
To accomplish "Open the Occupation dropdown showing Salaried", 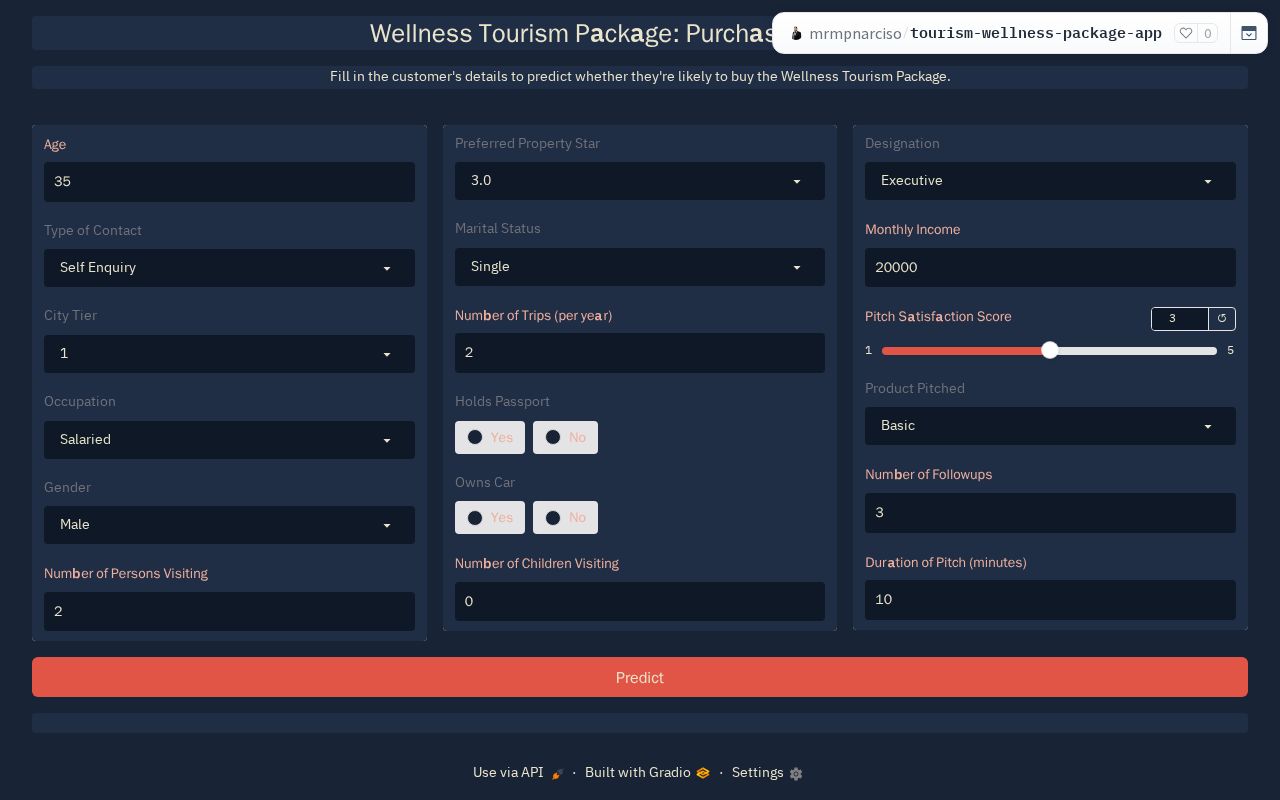I will pyautogui.click(x=229, y=440).
